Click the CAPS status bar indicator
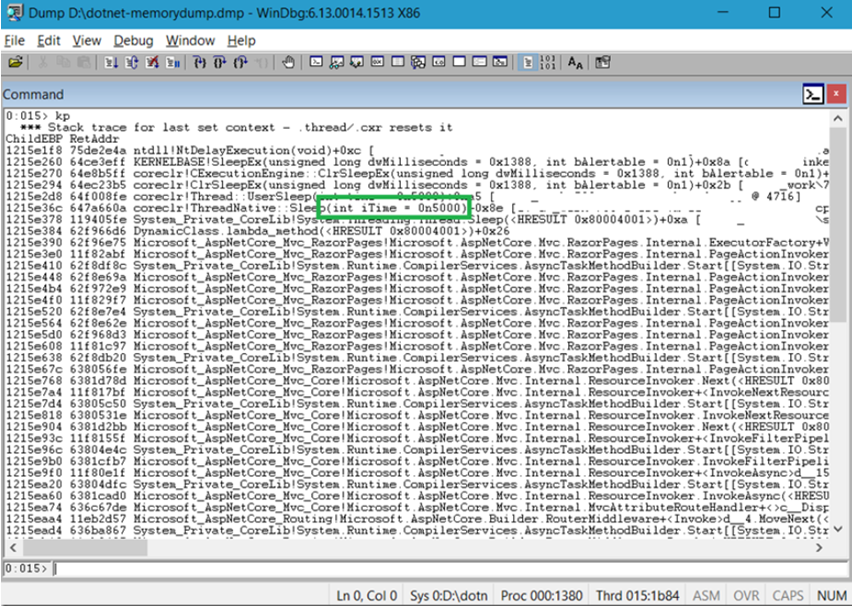852x606 pixels. tap(787, 596)
